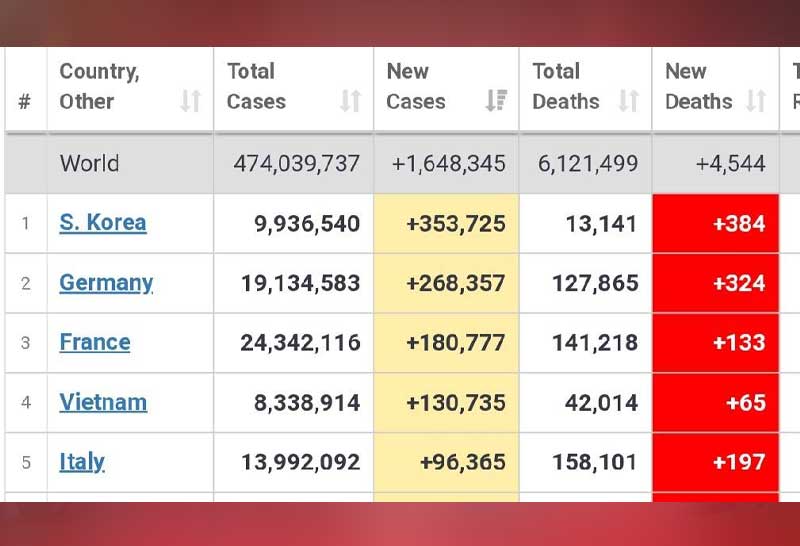Click the New Deaths sort arrows
This screenshot has height=546, width=800.
(x=756, y=101)
